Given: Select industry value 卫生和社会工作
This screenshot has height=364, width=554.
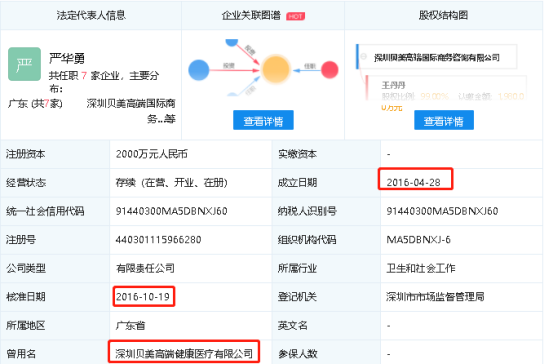Looking at the screenshot, I should [x=421, y=268].
